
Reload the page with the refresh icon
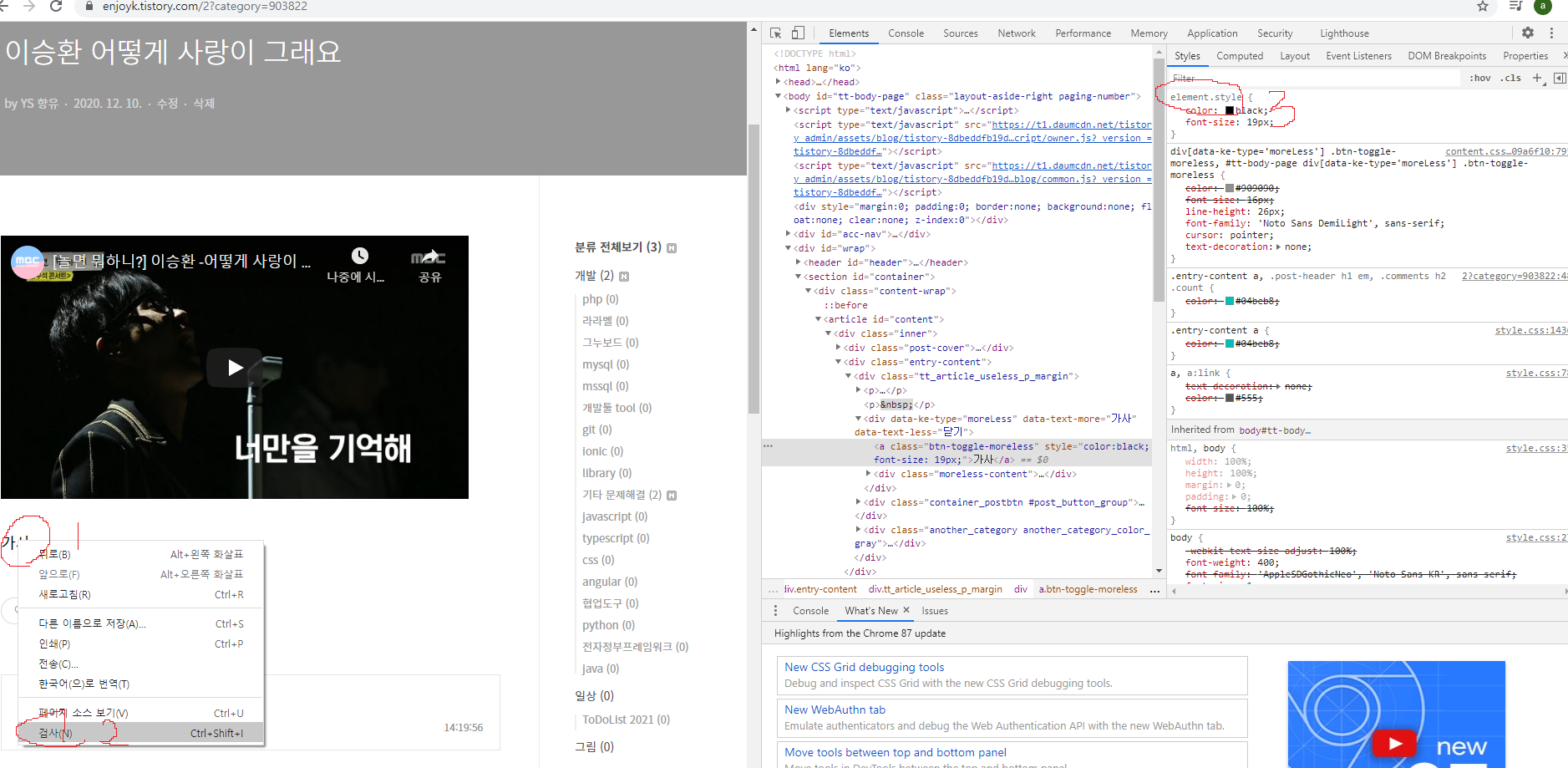[x=56, y=6]
